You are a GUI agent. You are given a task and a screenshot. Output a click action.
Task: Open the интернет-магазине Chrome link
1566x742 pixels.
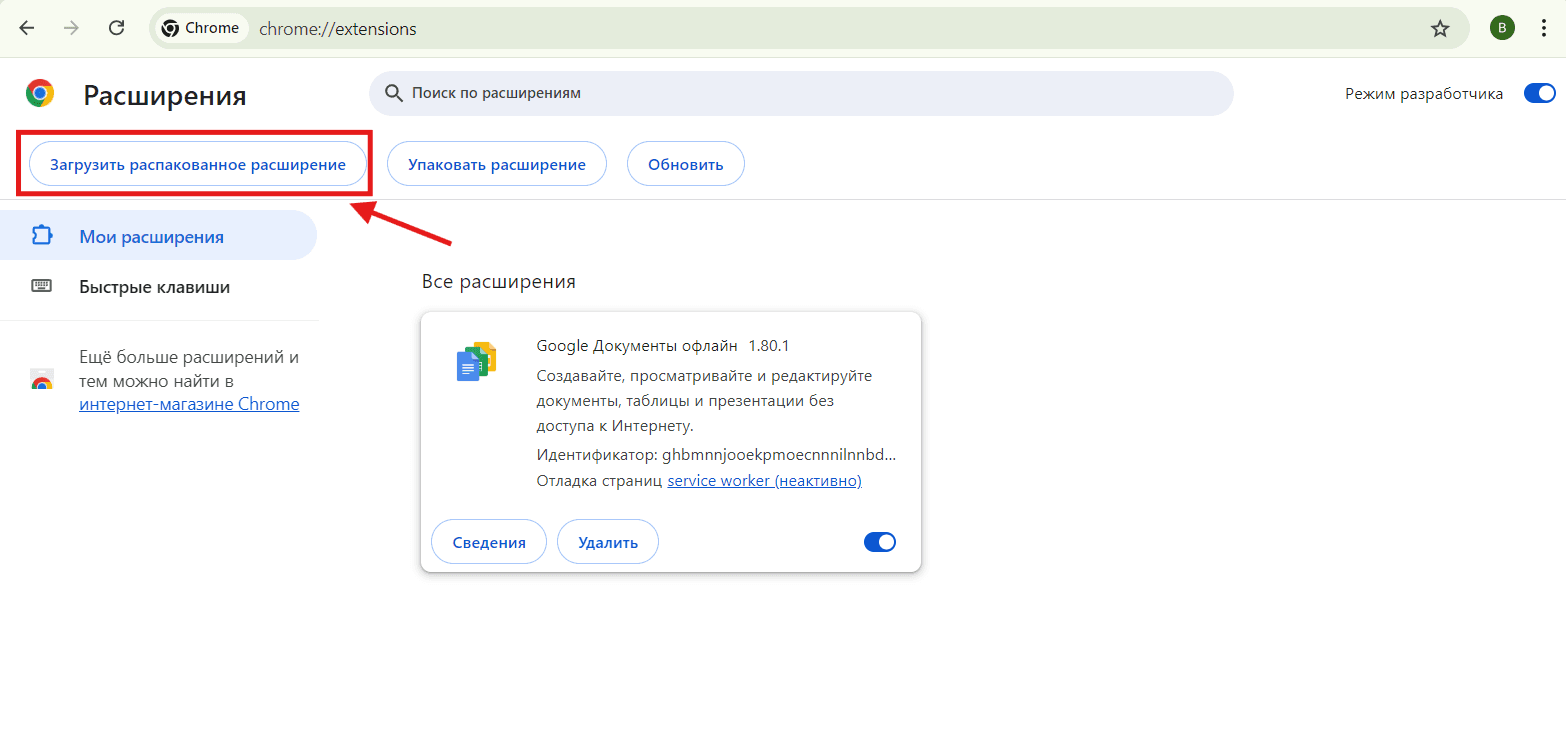coord(189,404)
